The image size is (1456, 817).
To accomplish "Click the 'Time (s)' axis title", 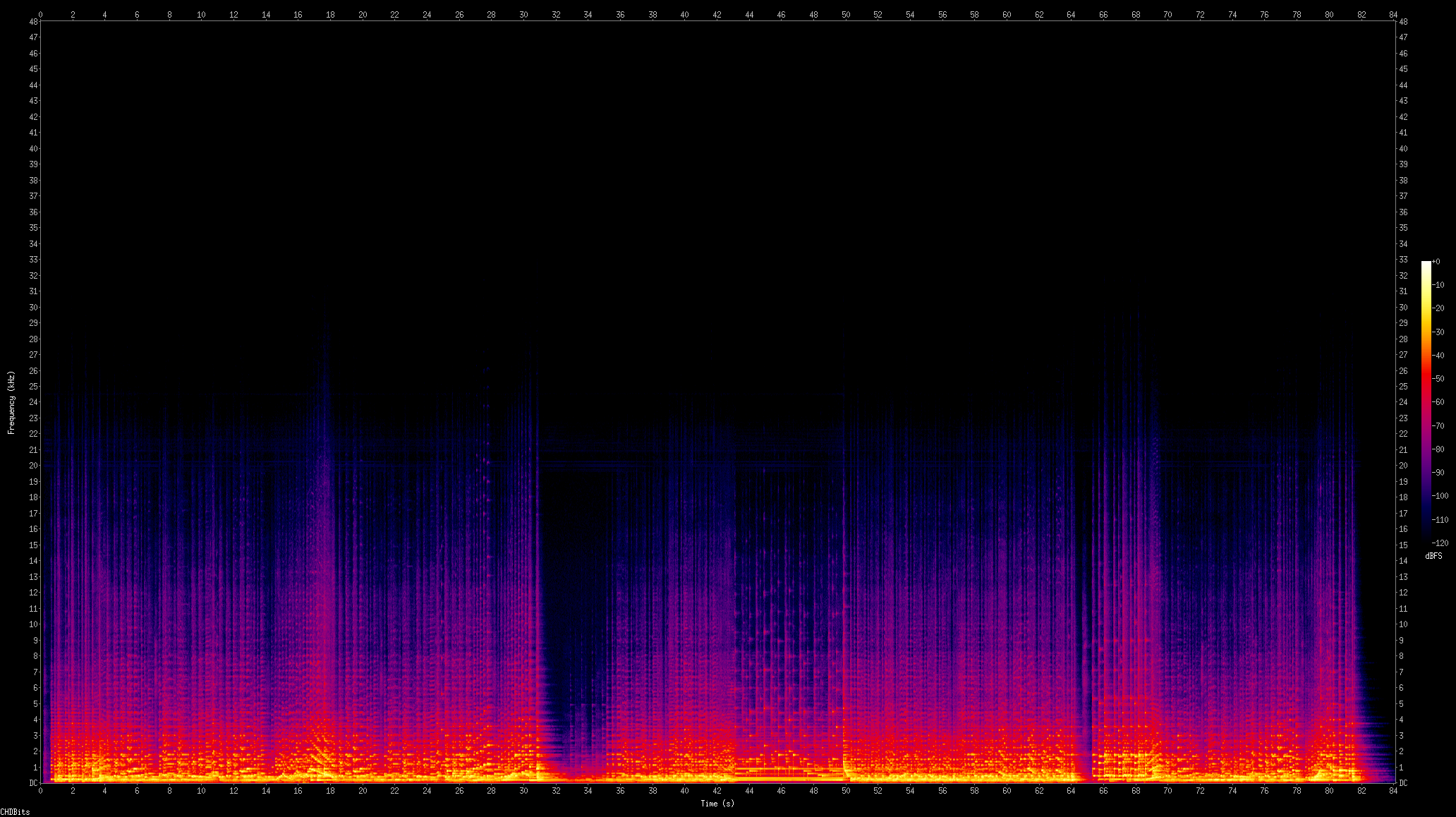I will (717, 804).
